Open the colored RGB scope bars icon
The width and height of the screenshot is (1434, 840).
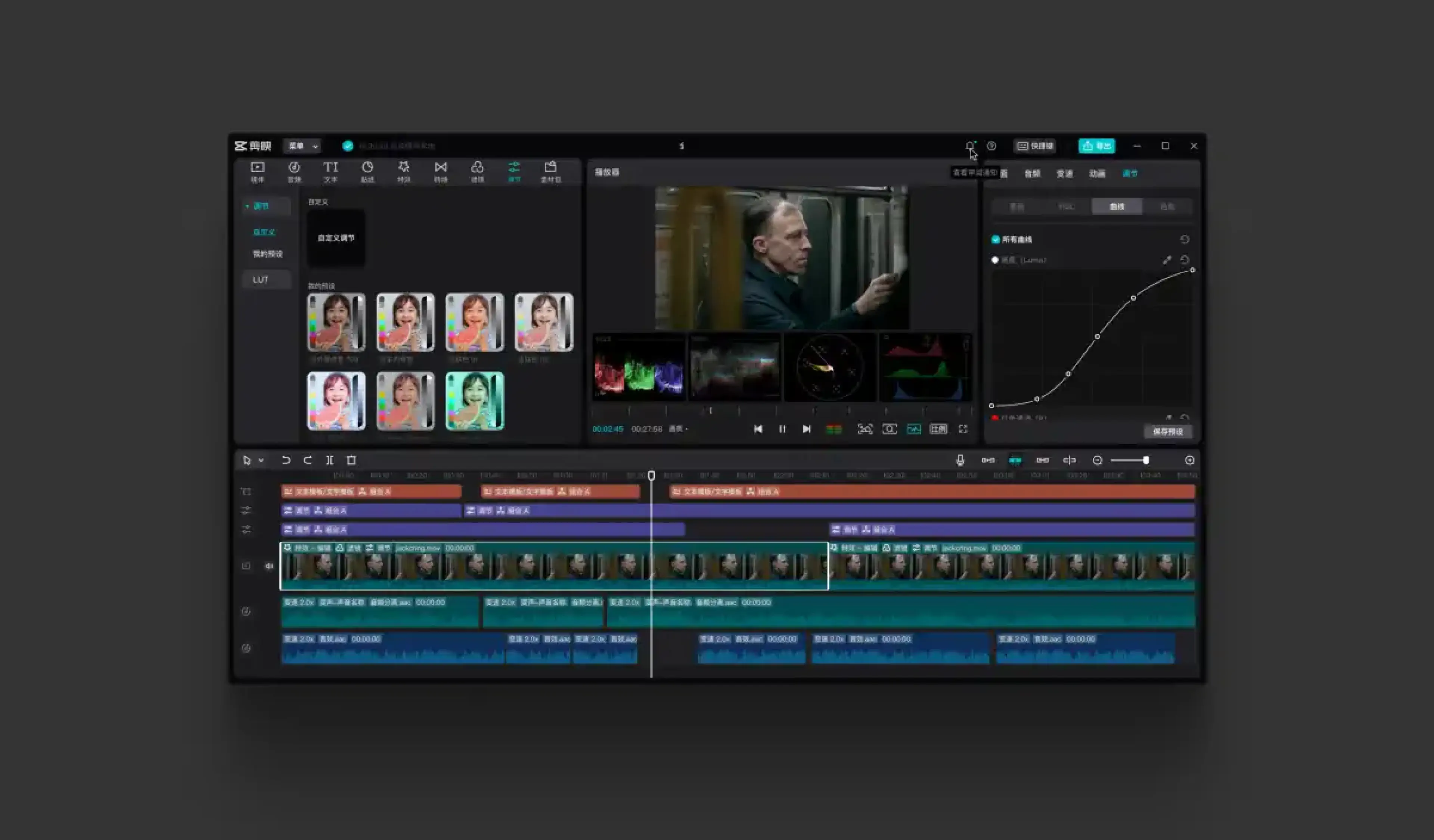point(834,429)
